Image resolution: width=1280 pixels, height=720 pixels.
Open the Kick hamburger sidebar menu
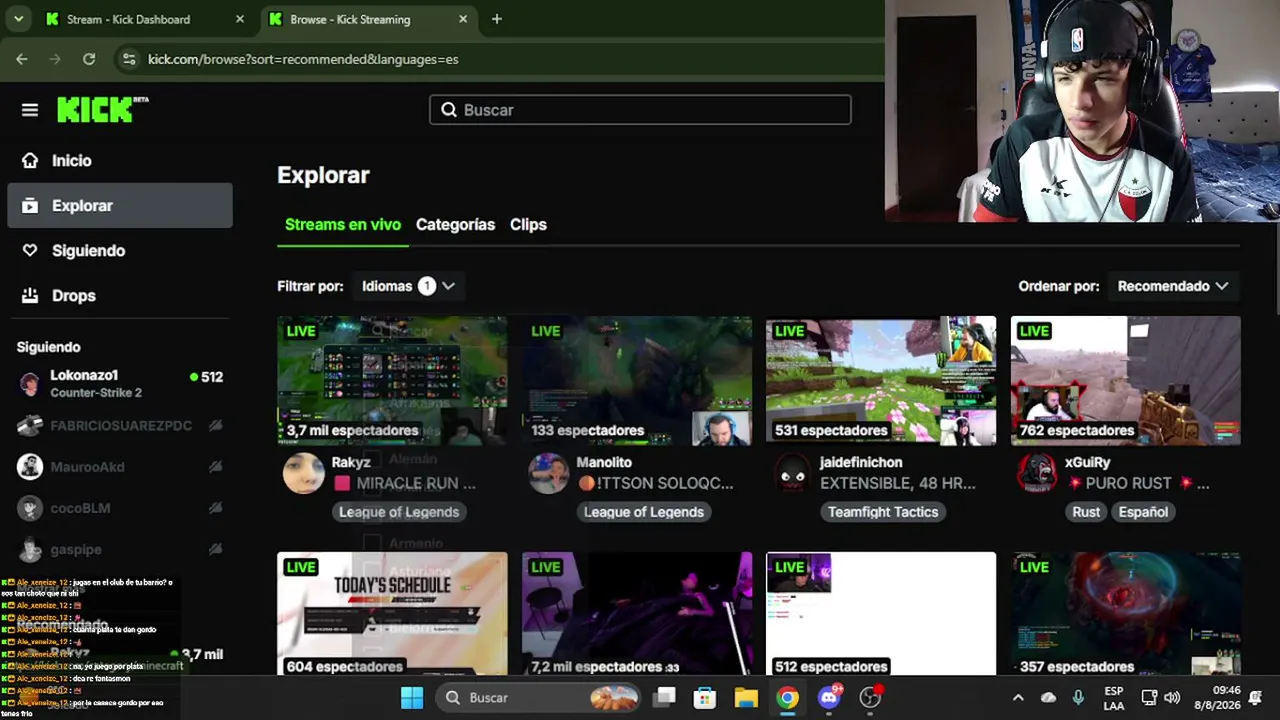point(30,110)
